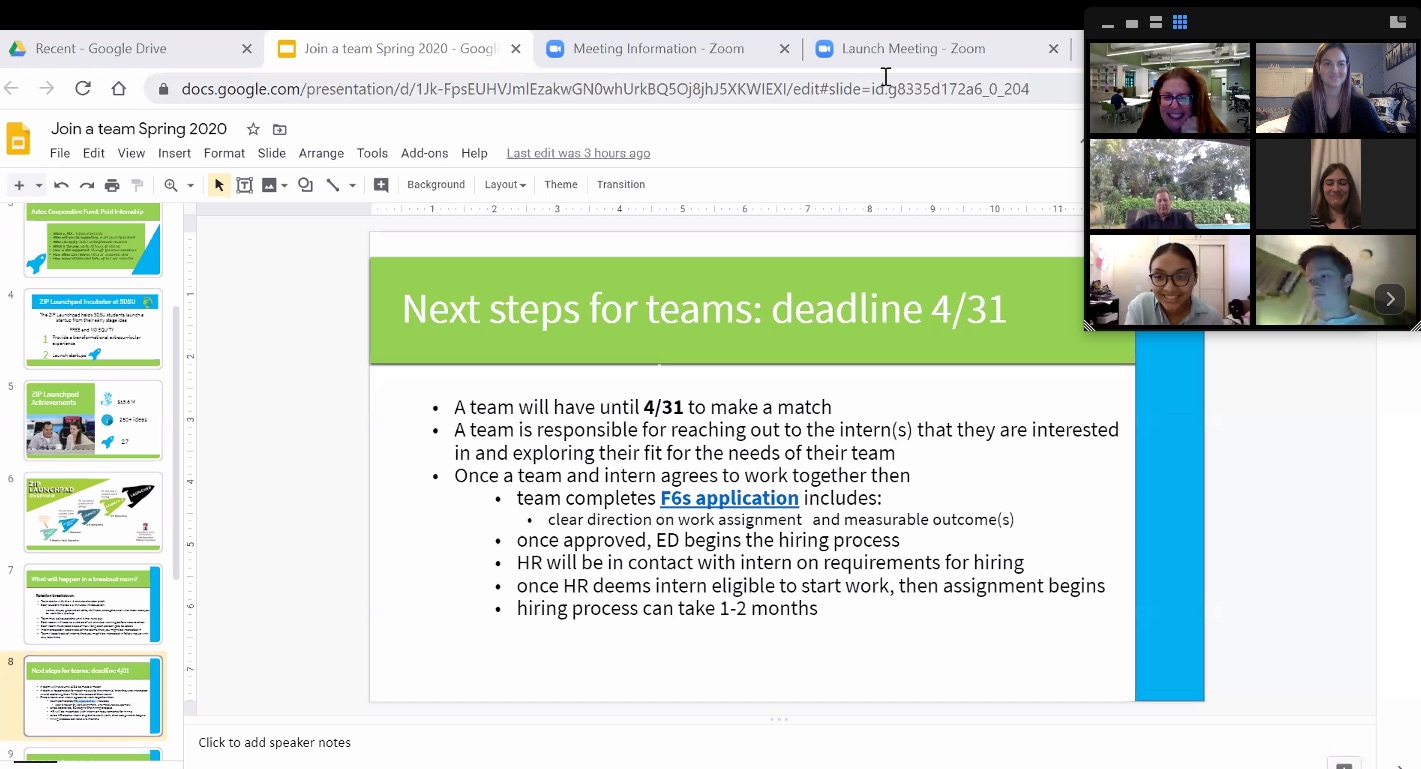Click the Zoom magnifier tool
The width and height of the screenshot is (1421, 769).
pyautogui.click(x=171, y=185)
